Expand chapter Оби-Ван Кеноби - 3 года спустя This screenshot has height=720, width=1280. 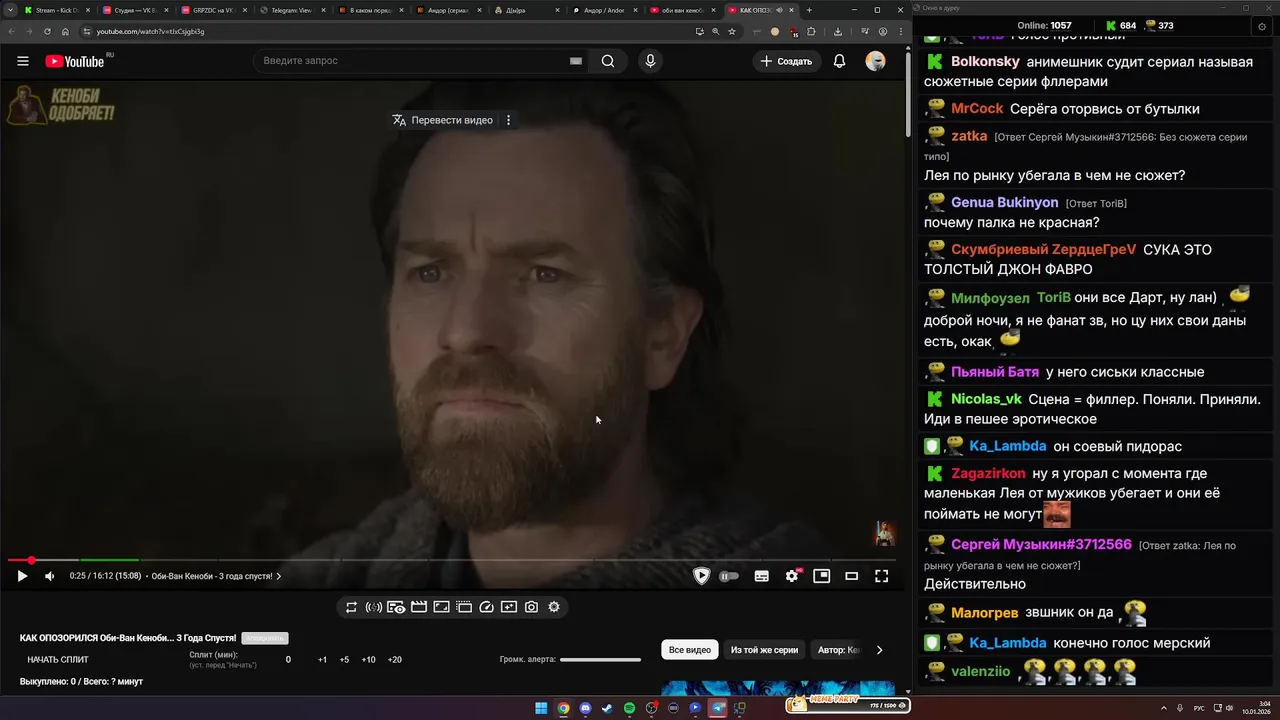(x=216, y=576)
